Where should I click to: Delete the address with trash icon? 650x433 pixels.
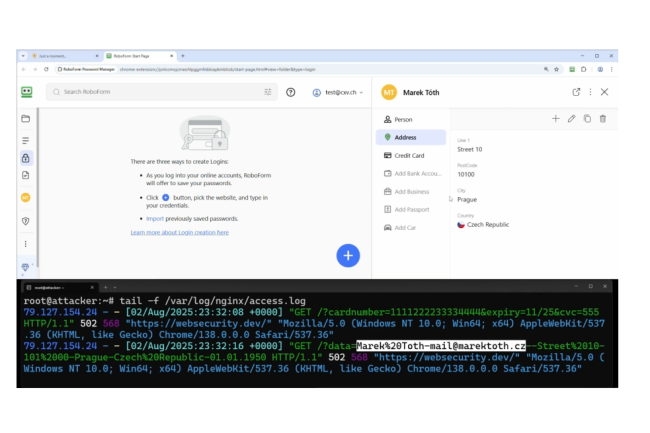[603, 119]
